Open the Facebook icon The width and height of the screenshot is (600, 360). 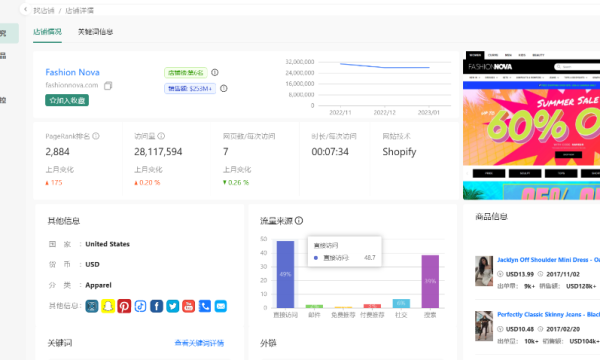(157, 306)
